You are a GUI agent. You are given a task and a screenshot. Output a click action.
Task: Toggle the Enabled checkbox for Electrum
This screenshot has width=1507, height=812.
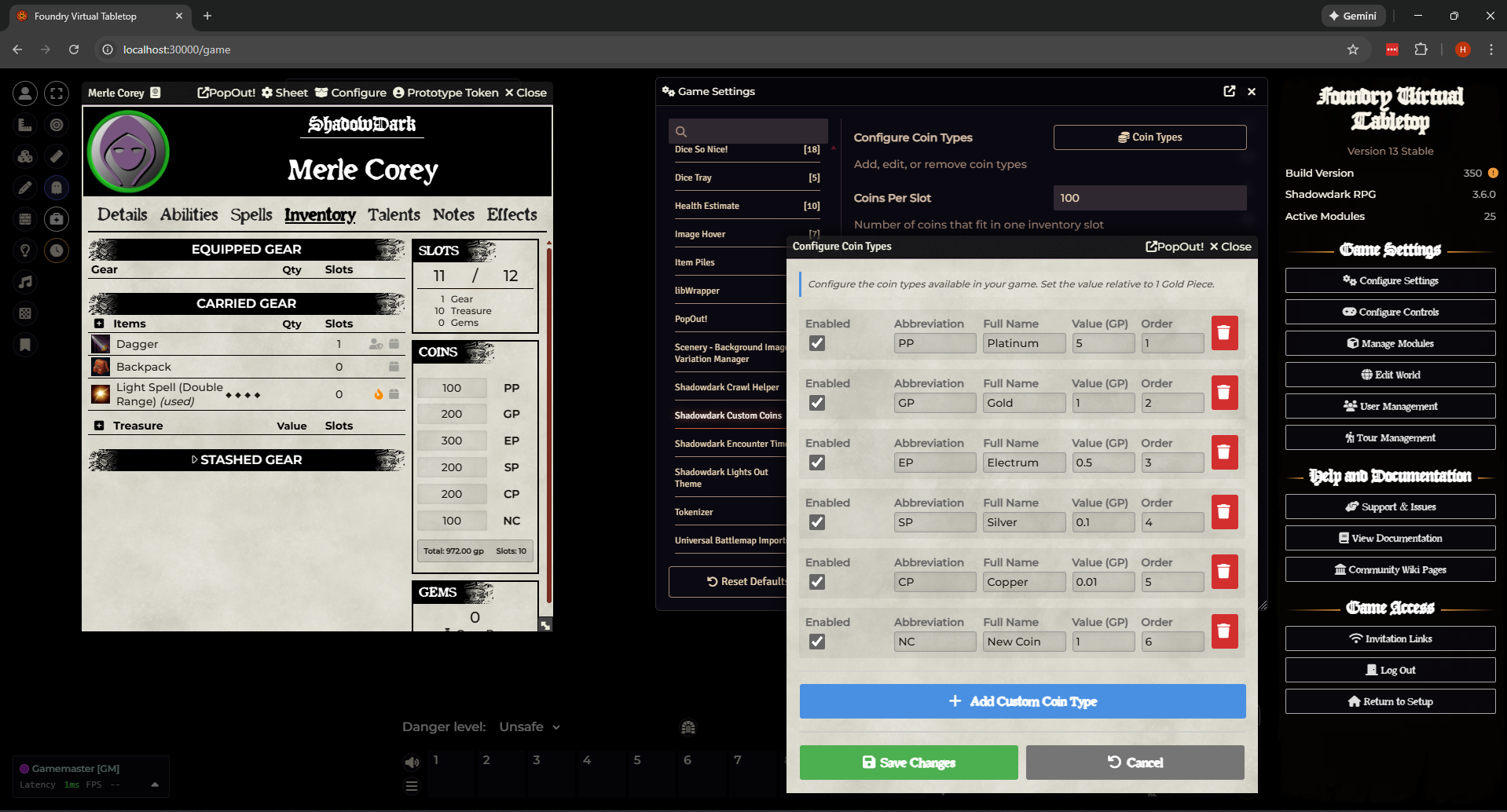click(817, 463)
